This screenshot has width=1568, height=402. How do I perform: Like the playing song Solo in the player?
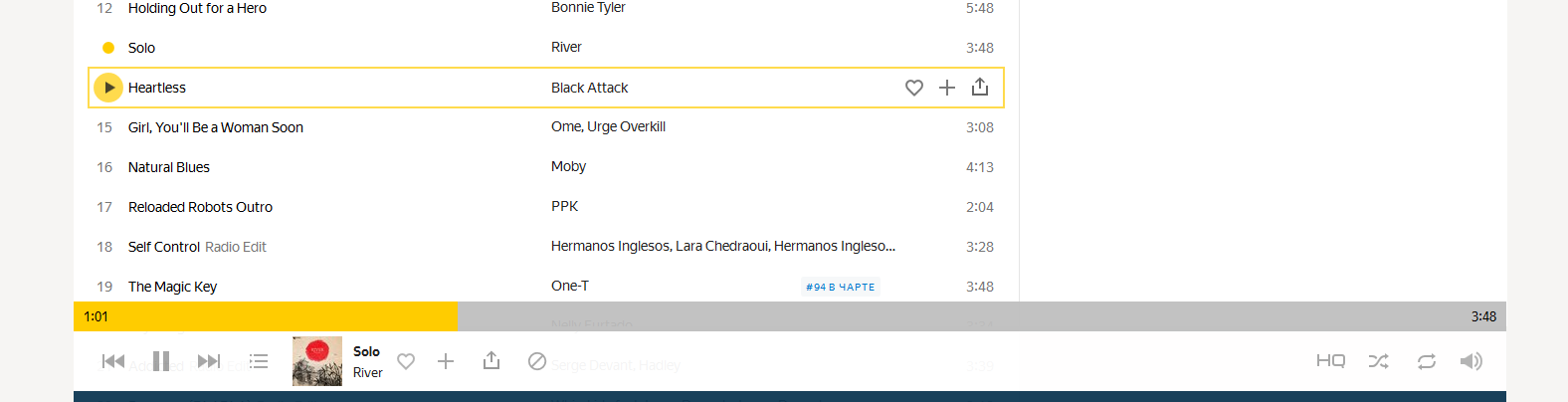coord(406,361)
